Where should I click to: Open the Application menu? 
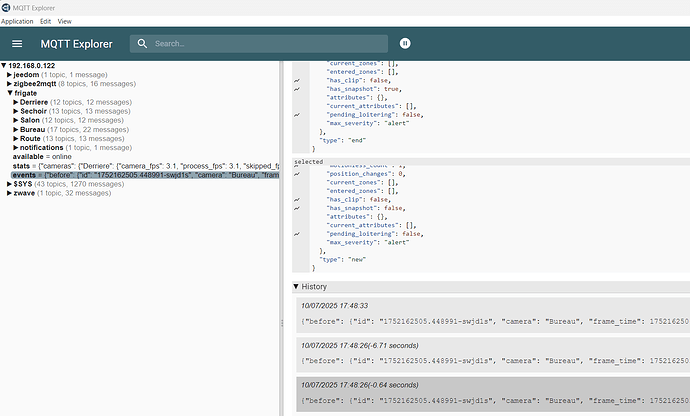[x=17, y=21]
